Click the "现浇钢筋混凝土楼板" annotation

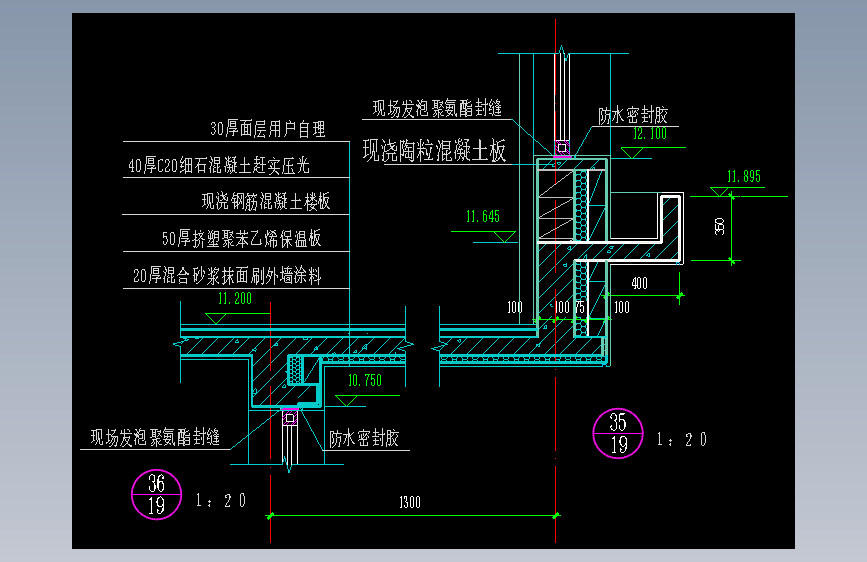point(266,201)
